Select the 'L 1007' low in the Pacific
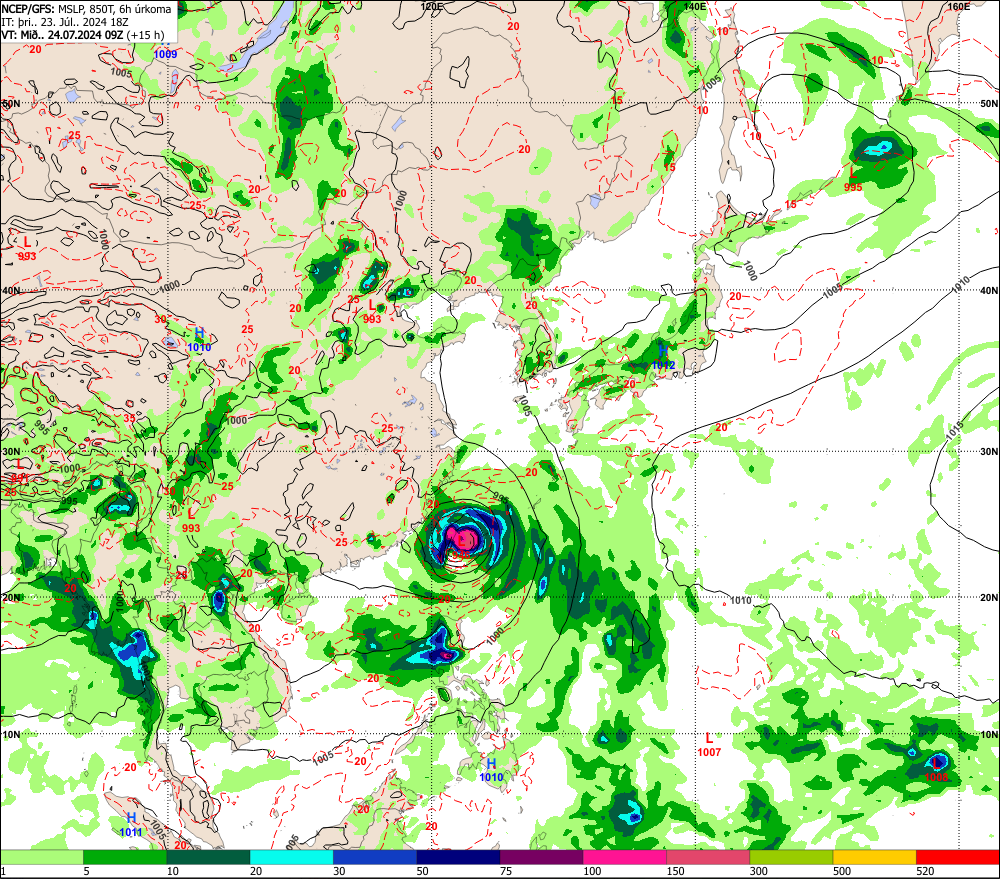1000x879 pixels. pyautogui.click(x=709, y=746)
